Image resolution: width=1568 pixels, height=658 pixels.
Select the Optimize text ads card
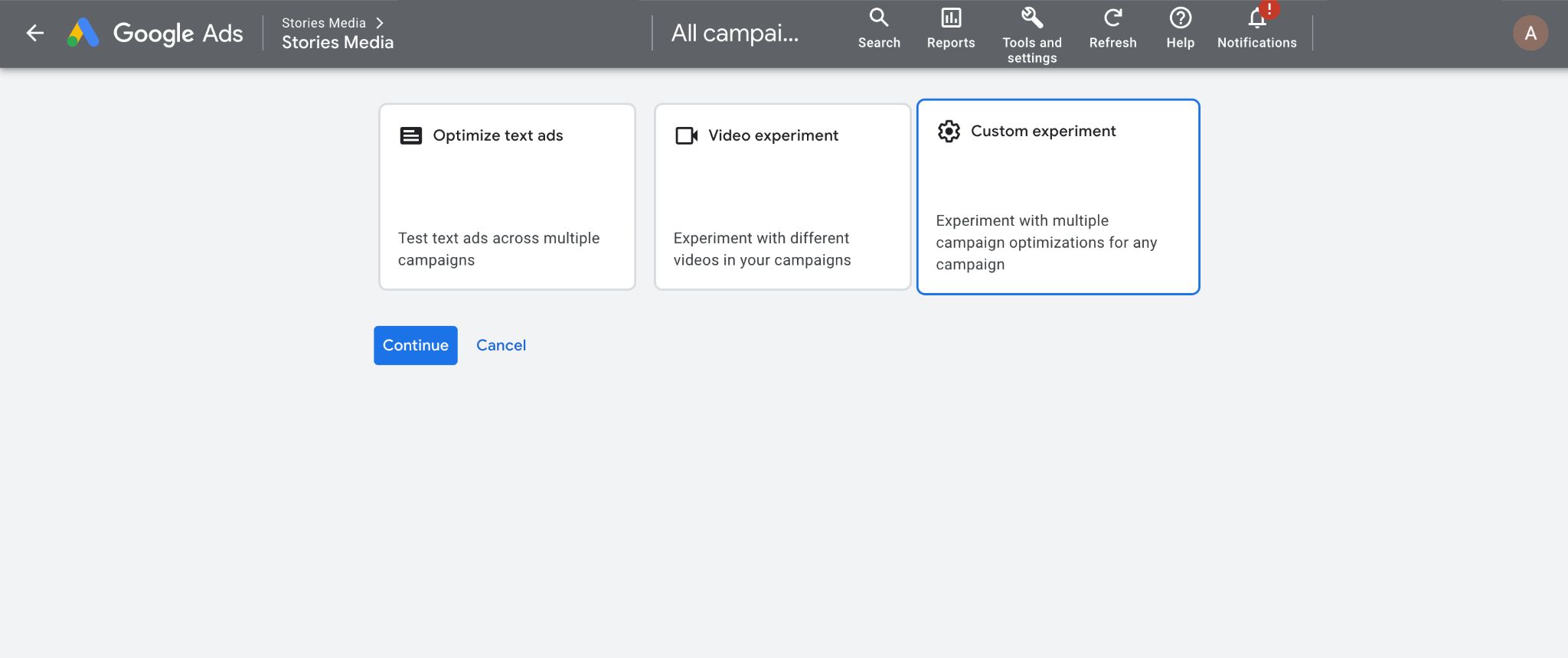point(507,197)
